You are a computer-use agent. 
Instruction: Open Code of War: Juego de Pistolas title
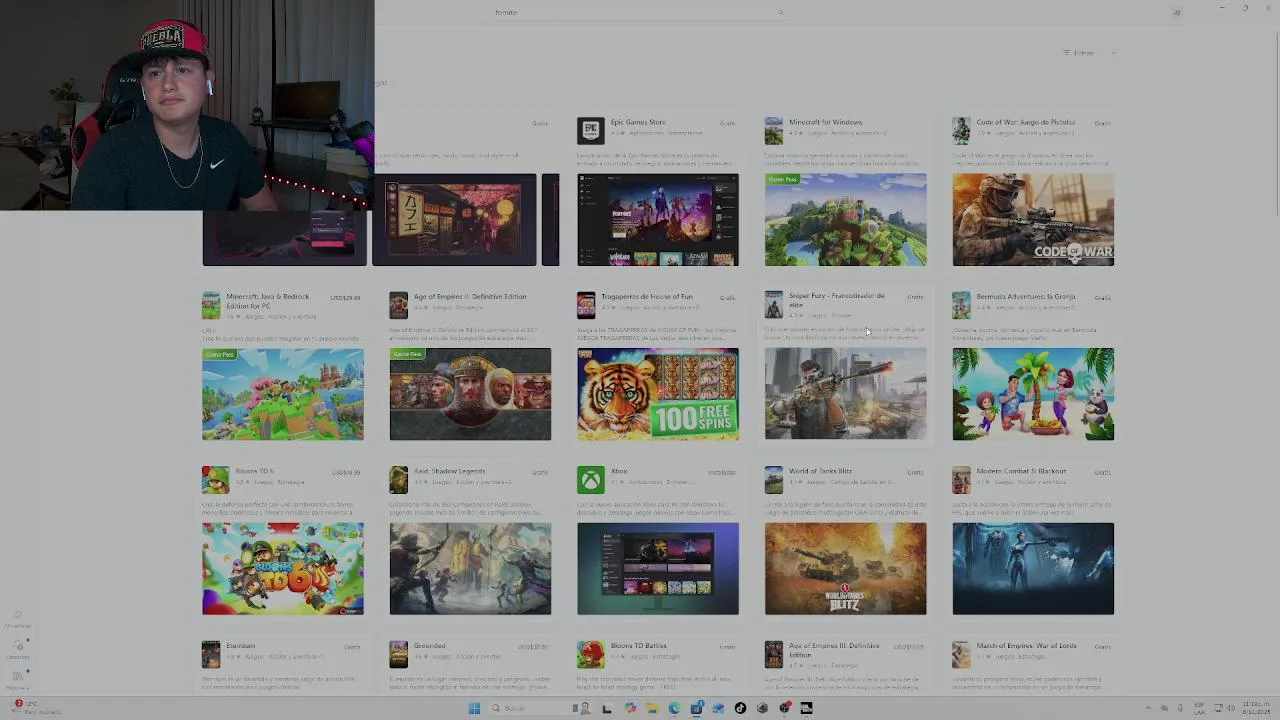point(1025,122)
